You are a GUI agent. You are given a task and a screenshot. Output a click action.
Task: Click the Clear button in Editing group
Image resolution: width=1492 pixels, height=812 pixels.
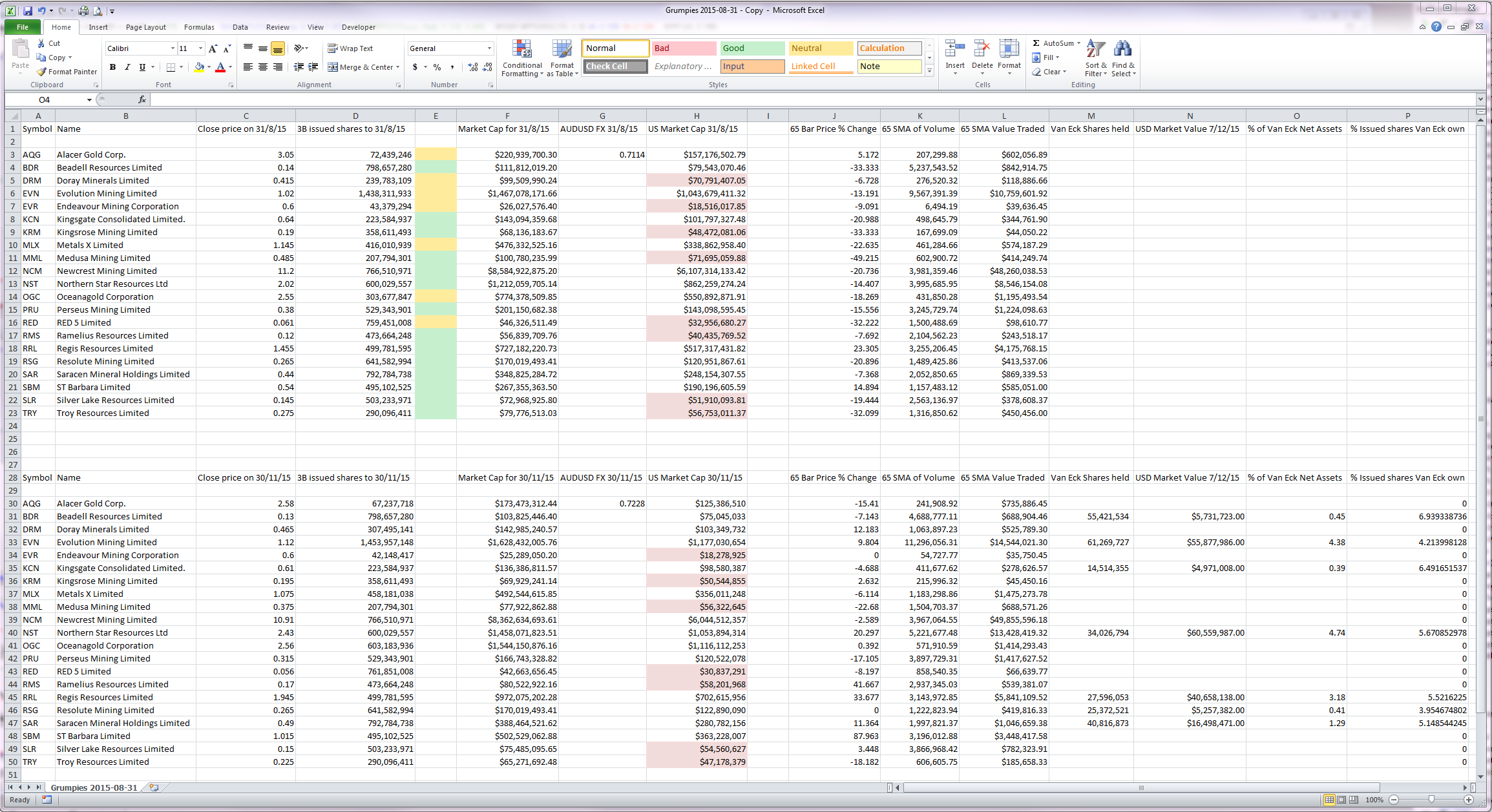coord(1049,72)
